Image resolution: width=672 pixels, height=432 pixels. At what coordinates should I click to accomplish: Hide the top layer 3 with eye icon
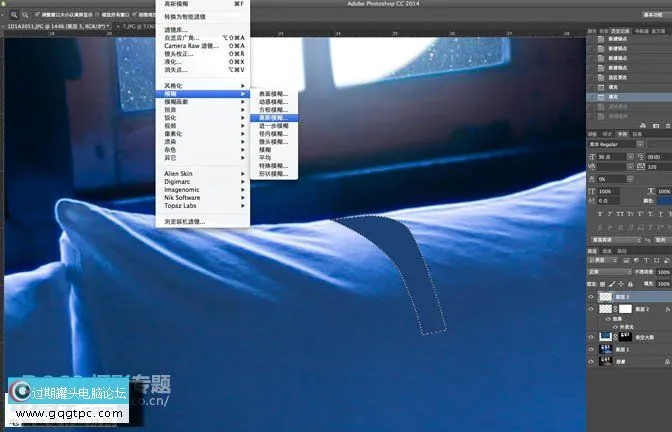tap(591, 297)
